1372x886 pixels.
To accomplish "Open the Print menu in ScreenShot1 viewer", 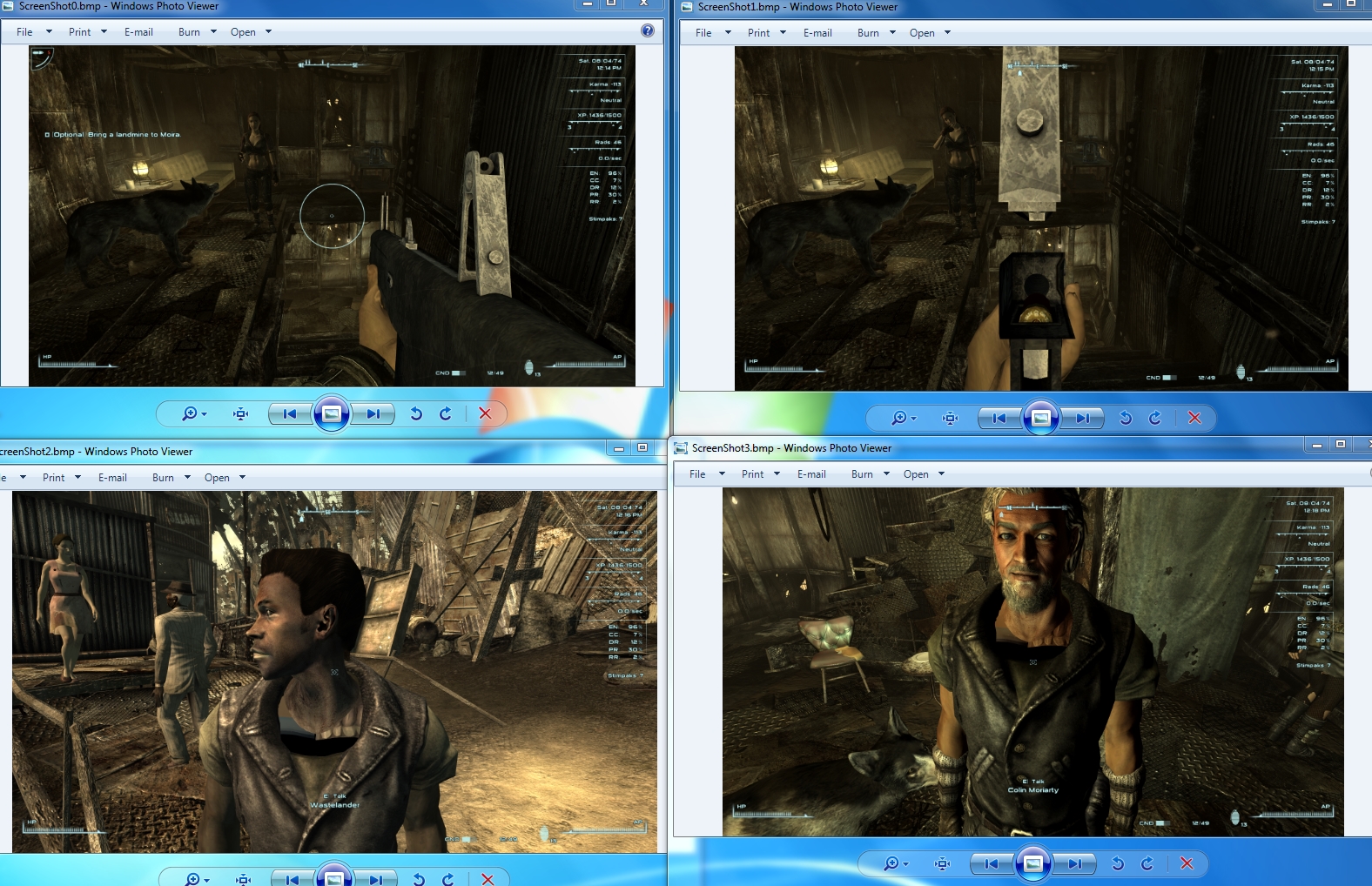I will 767,33.
